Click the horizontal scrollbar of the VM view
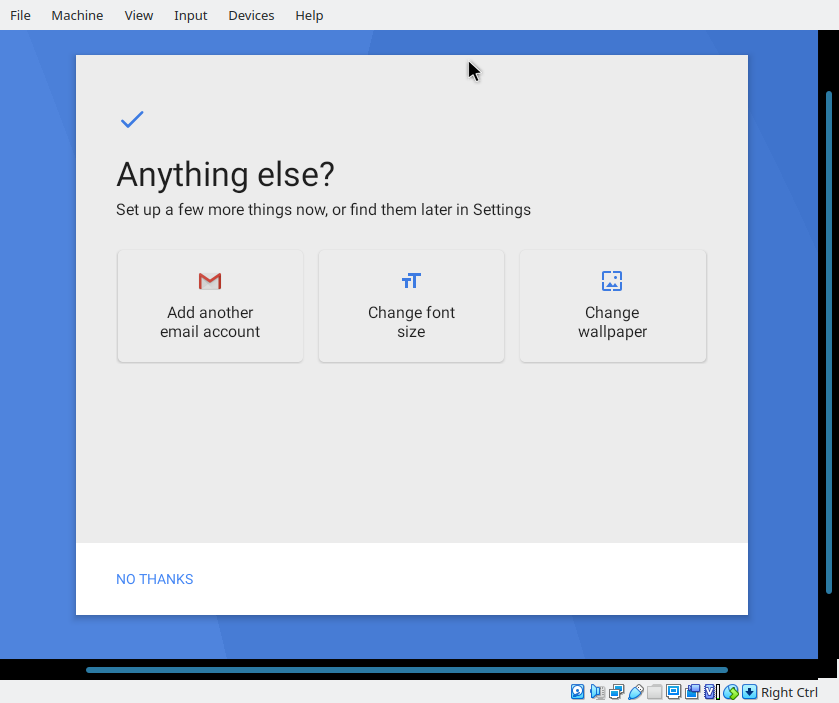The image size is (839, 703). click(x=407, y=670)
